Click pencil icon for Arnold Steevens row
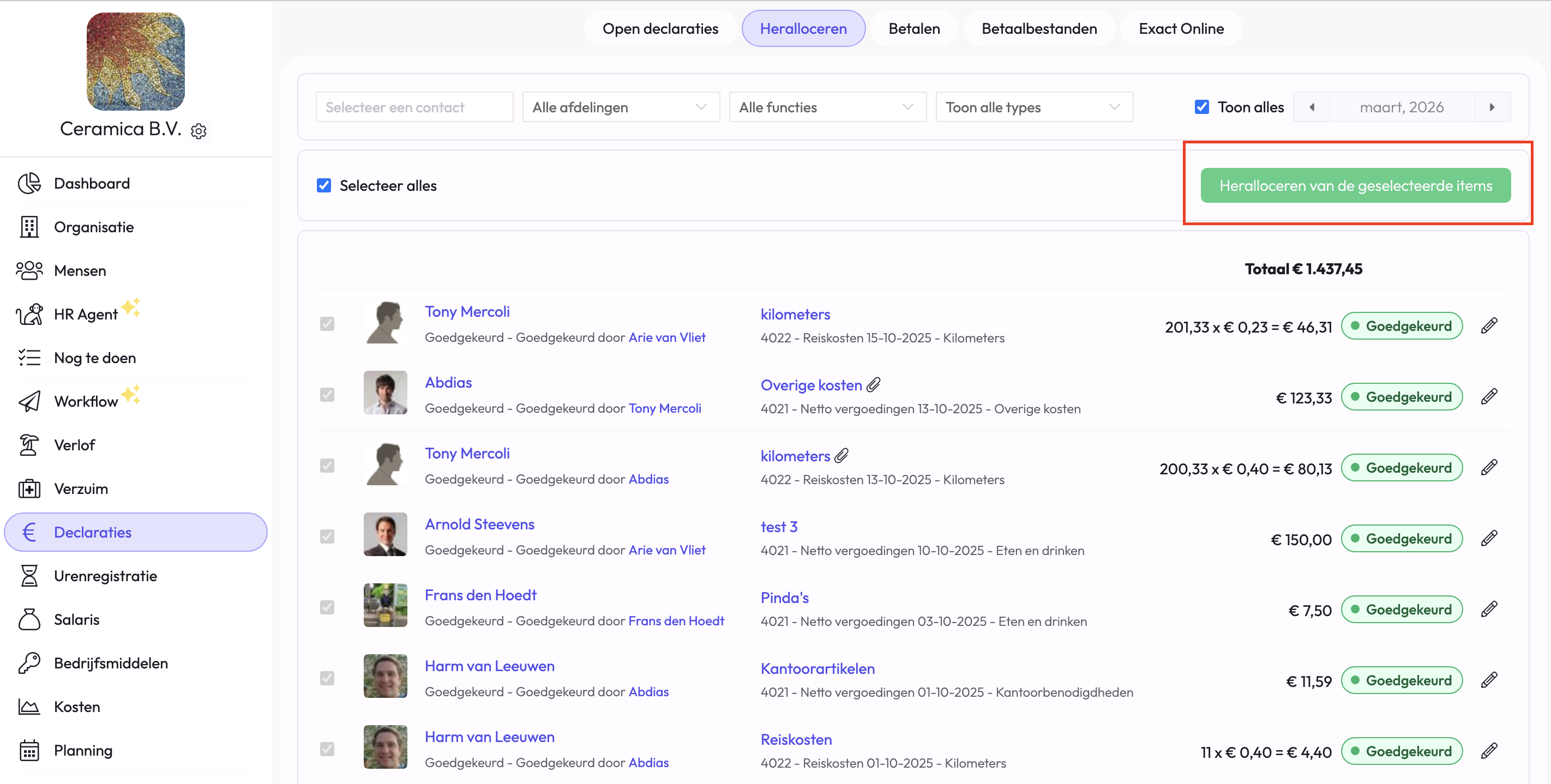The width and height of the screenshot is (1551, 784). (x=1488, y=538)
